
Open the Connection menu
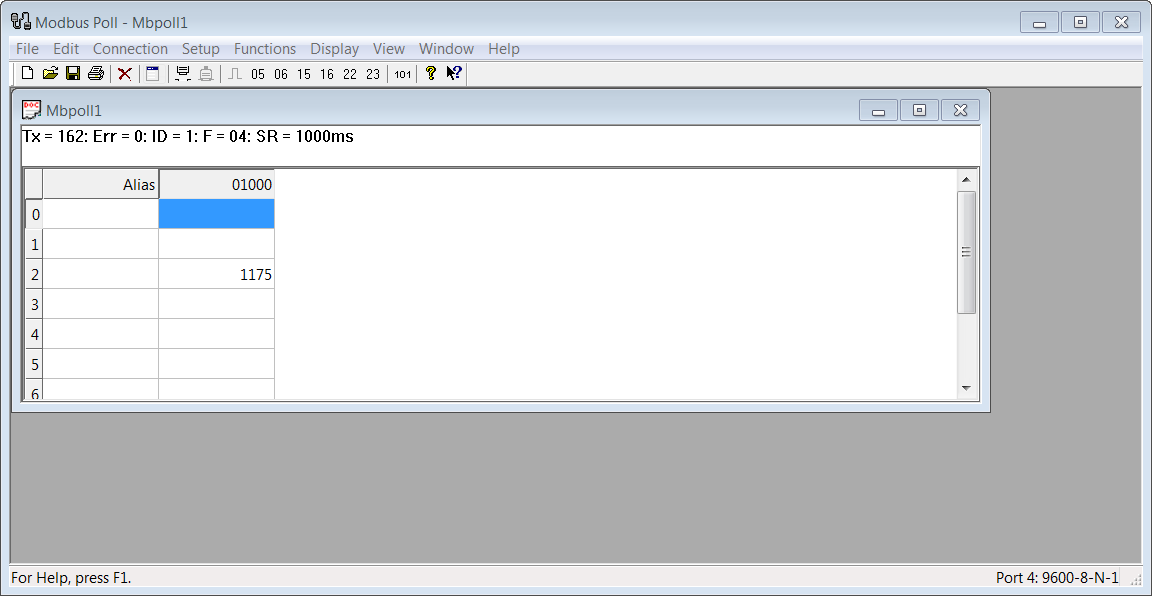point(130,49)
